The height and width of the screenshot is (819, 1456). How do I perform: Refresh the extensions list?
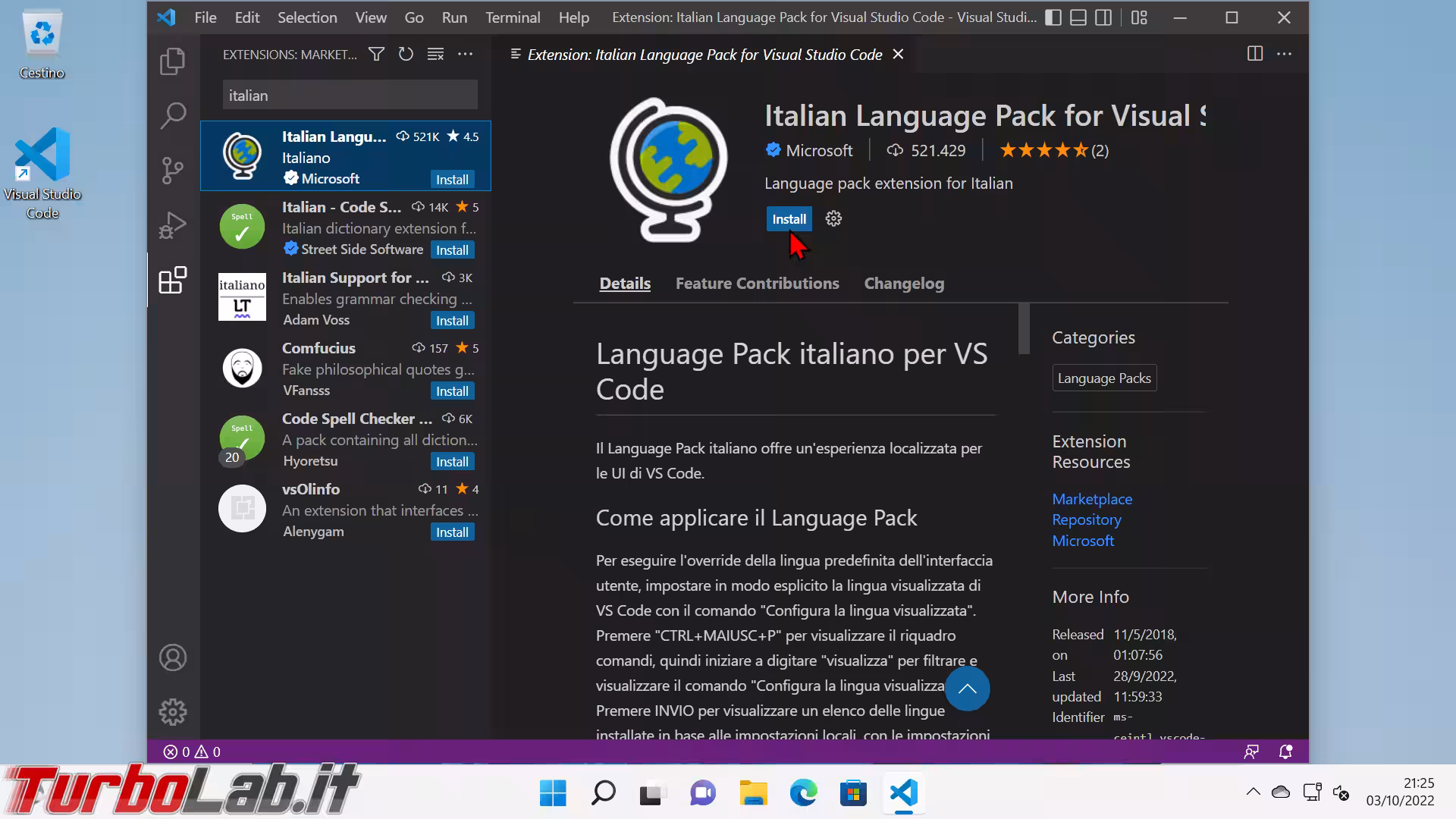[x=406, y=54]
